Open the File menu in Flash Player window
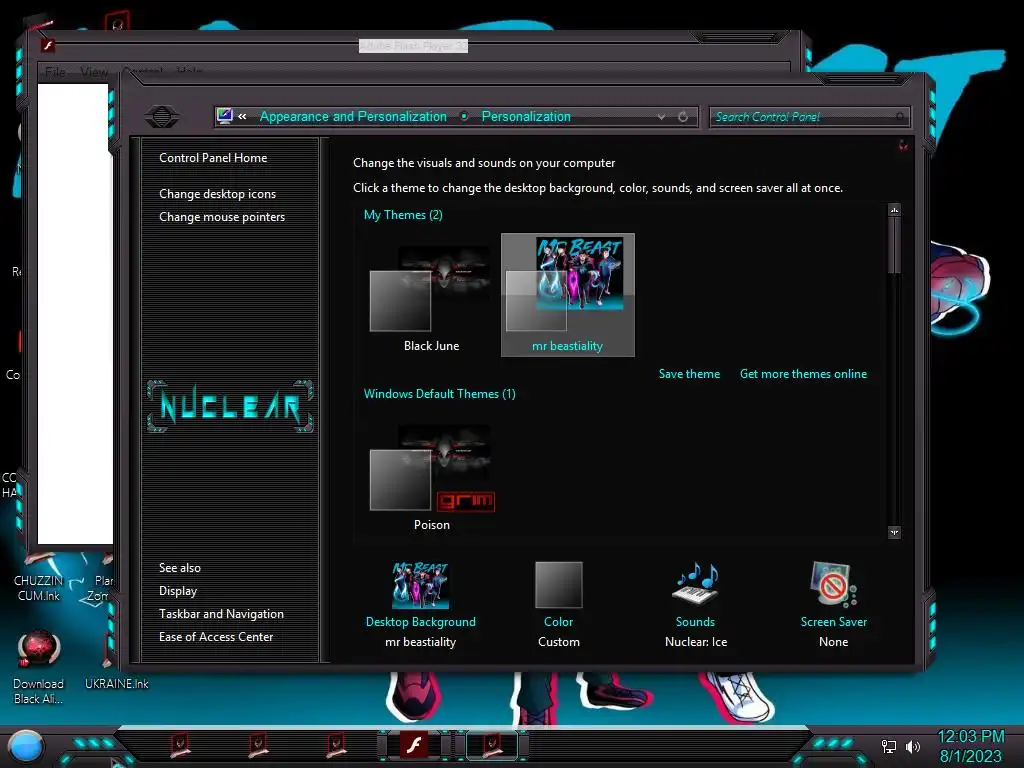This screenshot has width=1024, height=768. point(56,72)
